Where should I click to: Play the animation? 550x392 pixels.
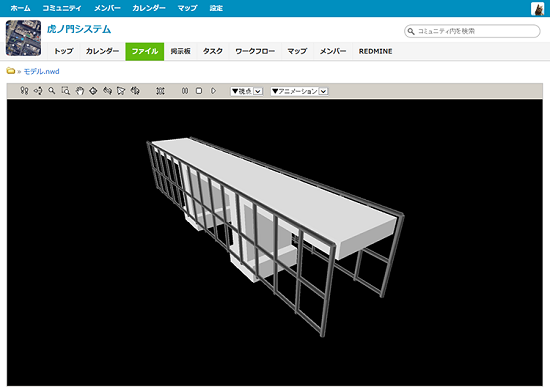click(x=213, y=91)
